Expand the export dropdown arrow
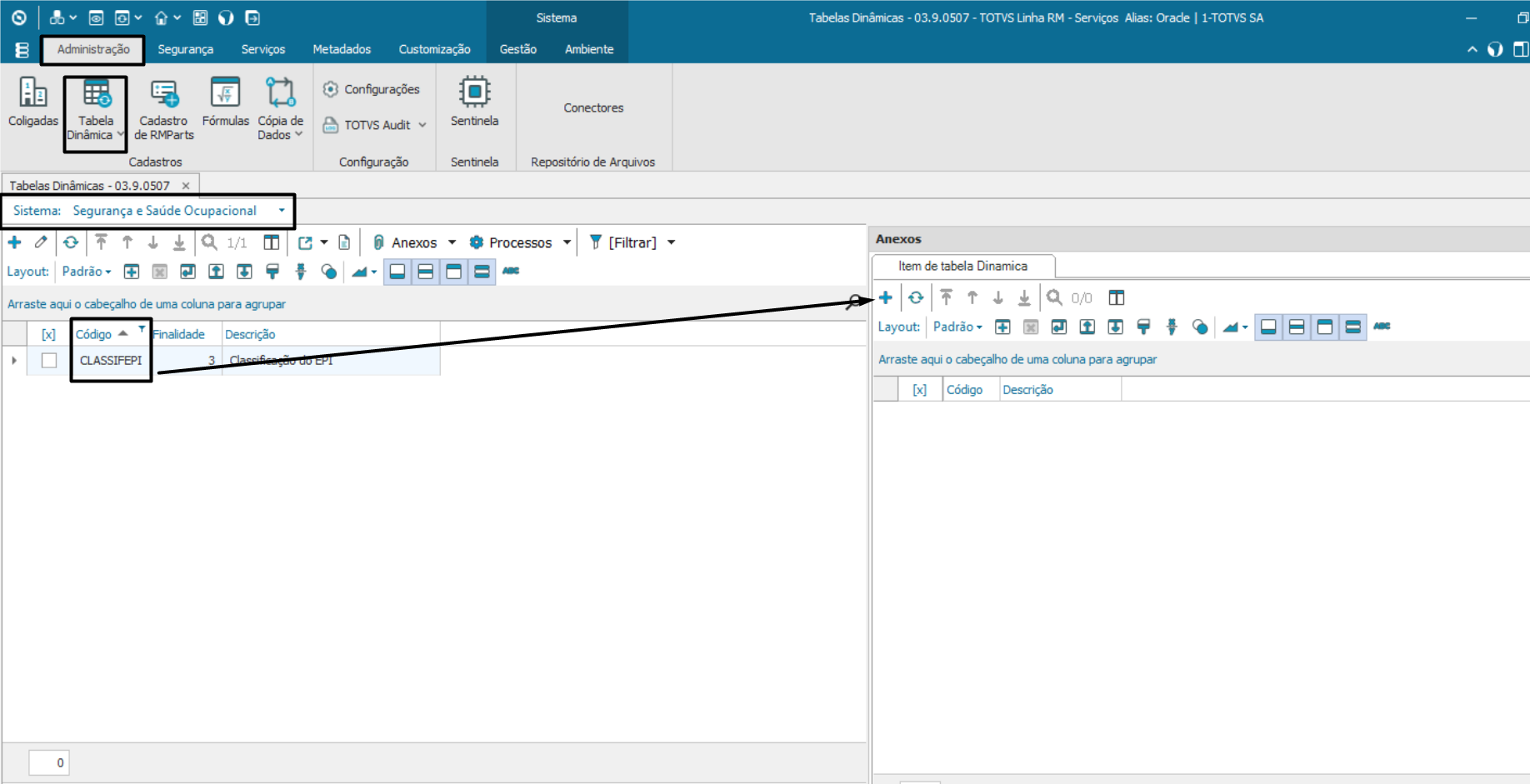Image resolution: width=1530 pixels, height=784 pixels. pos(324,242)
